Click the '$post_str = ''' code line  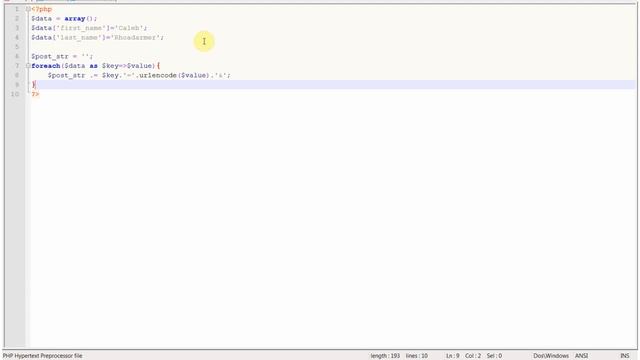pyautogui.click(x=62, y=56)
